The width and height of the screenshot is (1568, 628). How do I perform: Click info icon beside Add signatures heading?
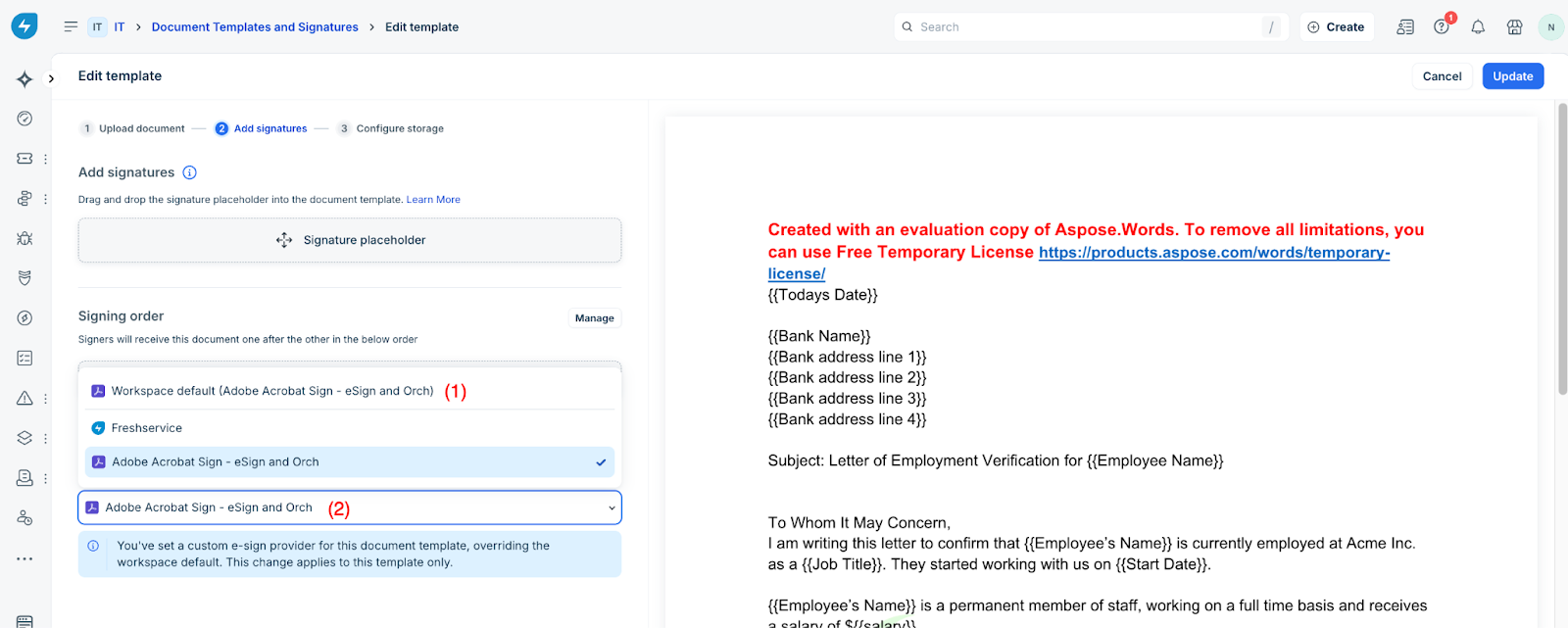click(190, 172)
